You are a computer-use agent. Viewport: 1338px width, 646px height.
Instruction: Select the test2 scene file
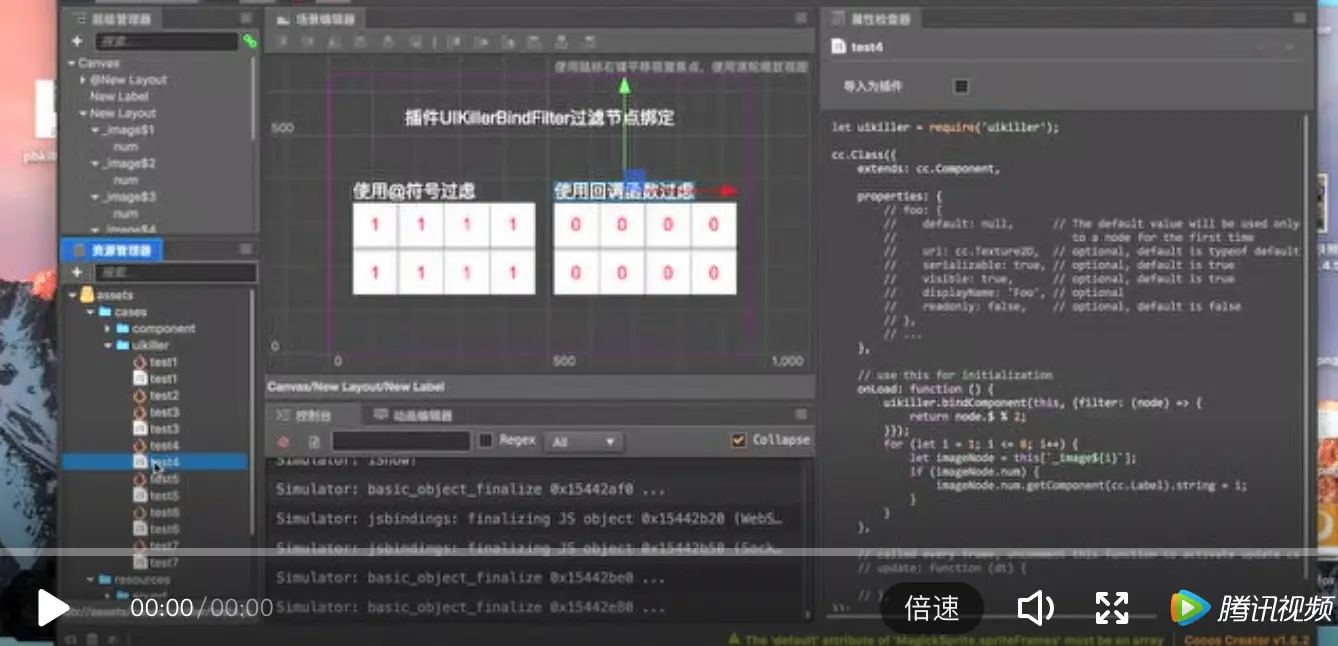pos(155,395)
